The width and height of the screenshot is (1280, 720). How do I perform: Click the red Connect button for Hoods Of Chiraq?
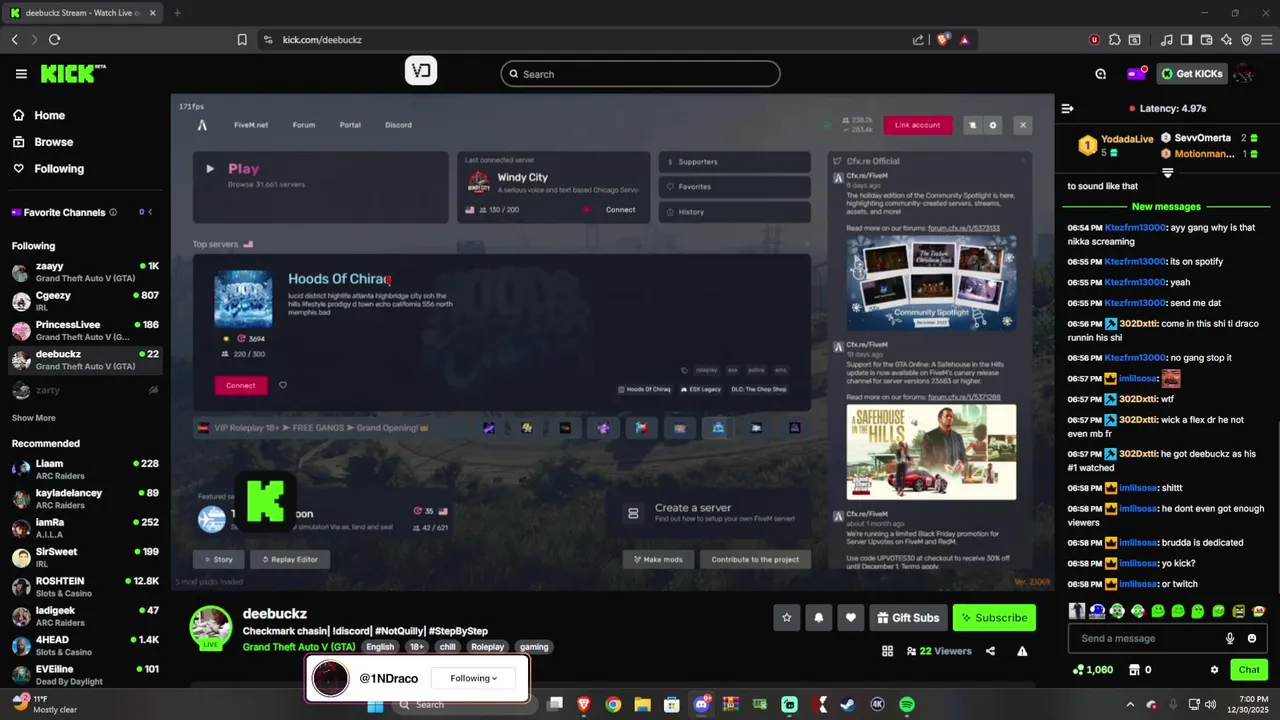(241, 385)
